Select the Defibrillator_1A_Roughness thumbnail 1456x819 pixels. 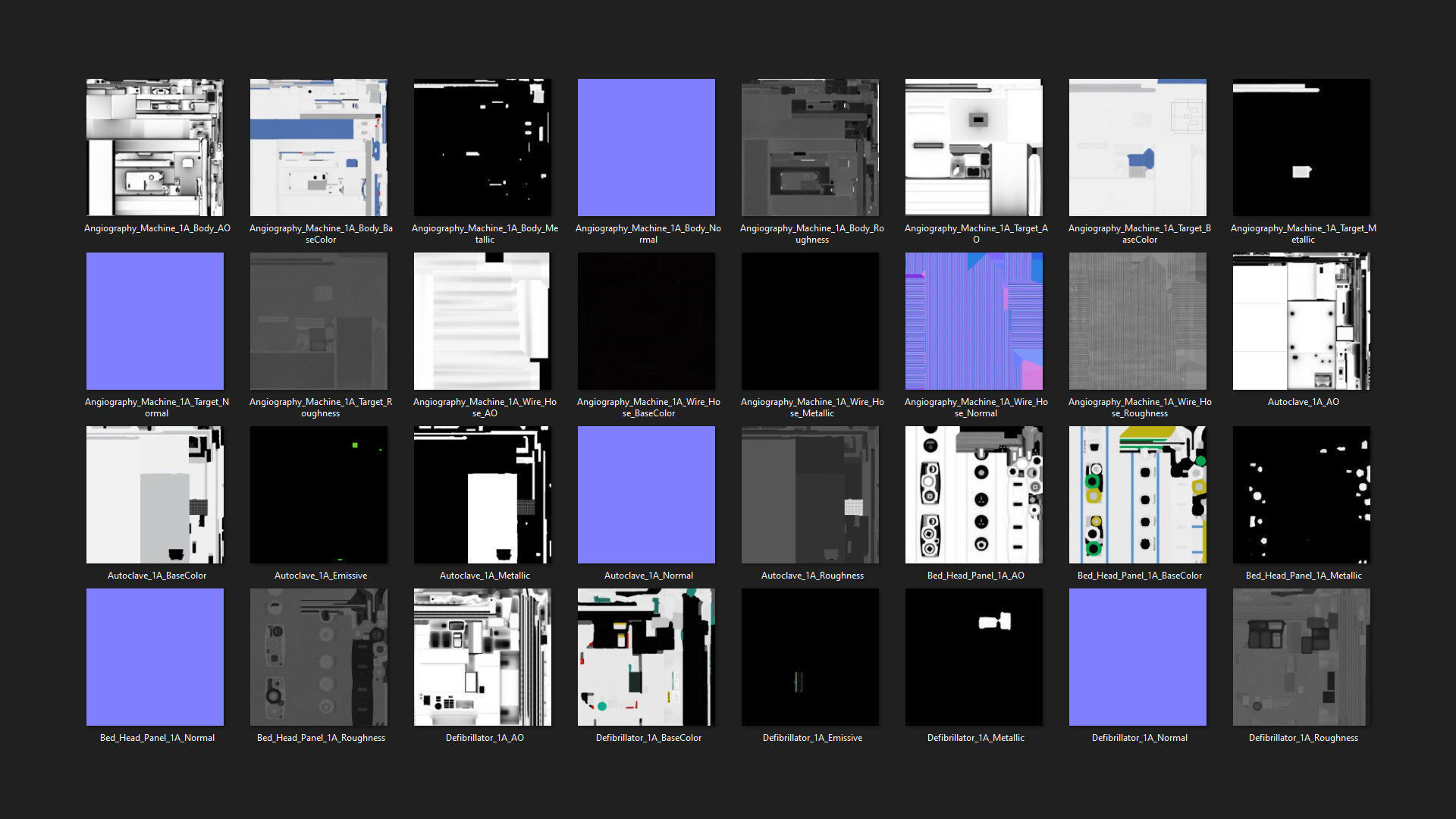(x=1301, y=657)
